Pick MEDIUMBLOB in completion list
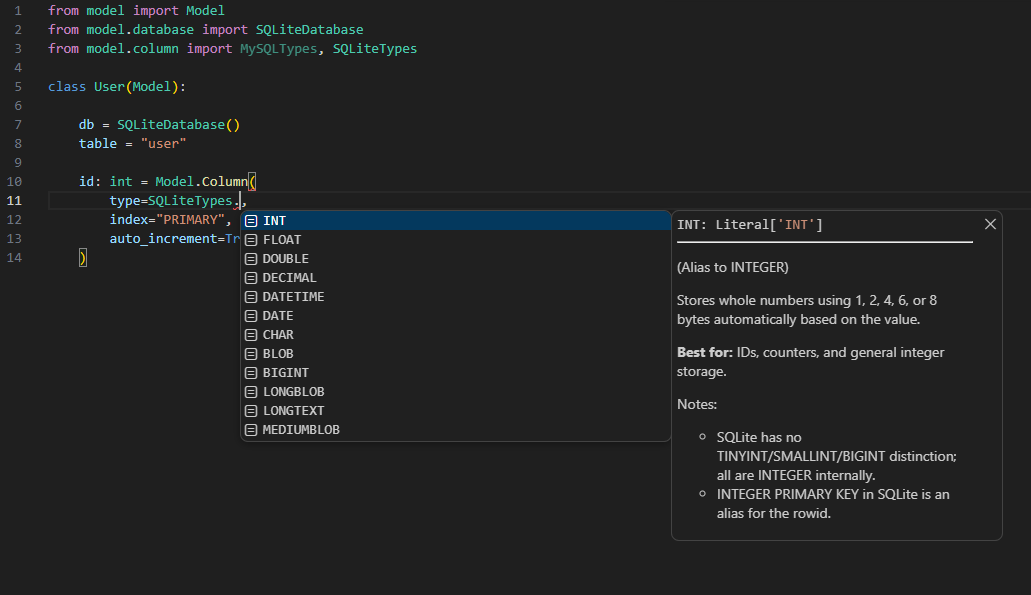 click(456, 431)
